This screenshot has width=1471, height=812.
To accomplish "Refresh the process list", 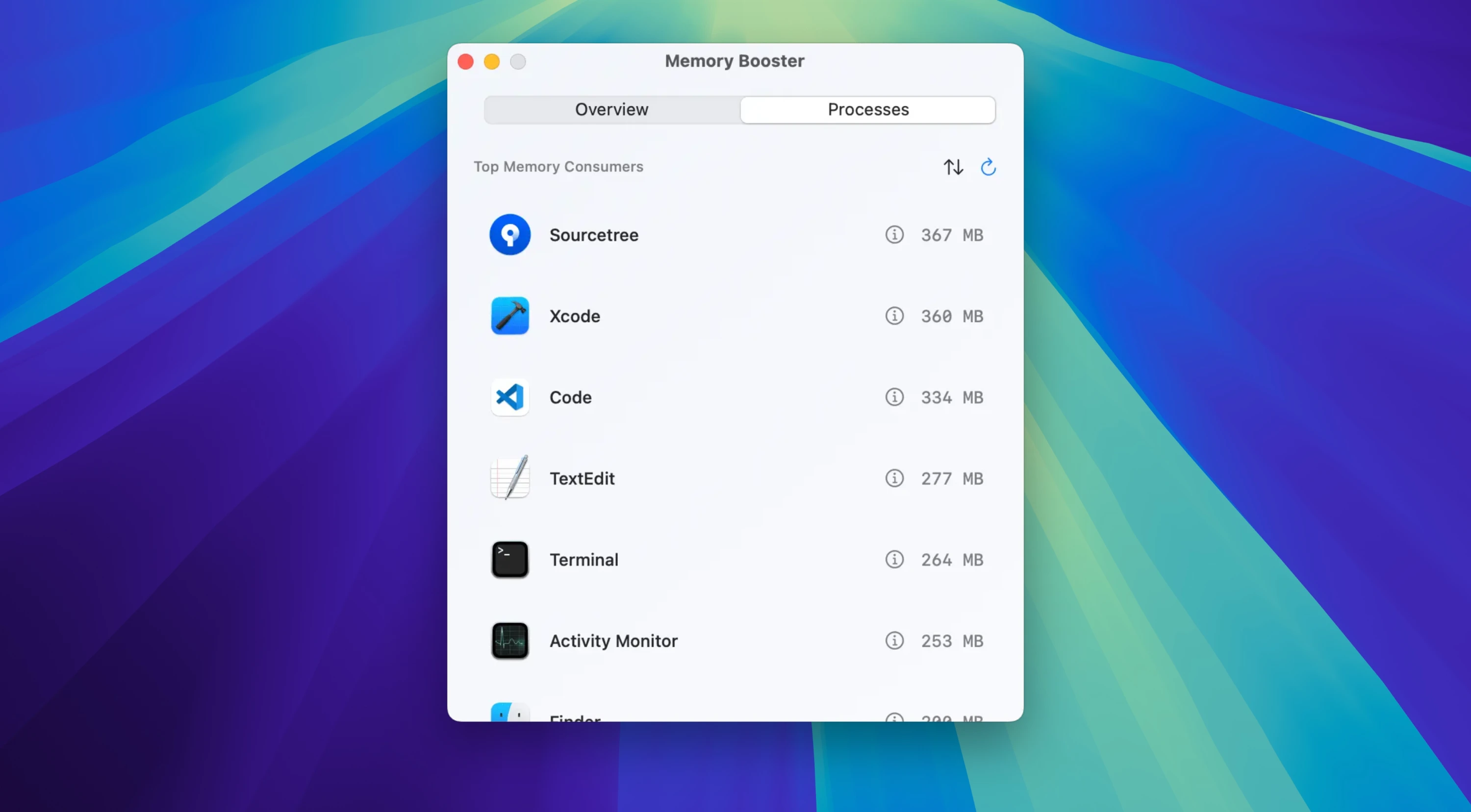I will 988,167.
